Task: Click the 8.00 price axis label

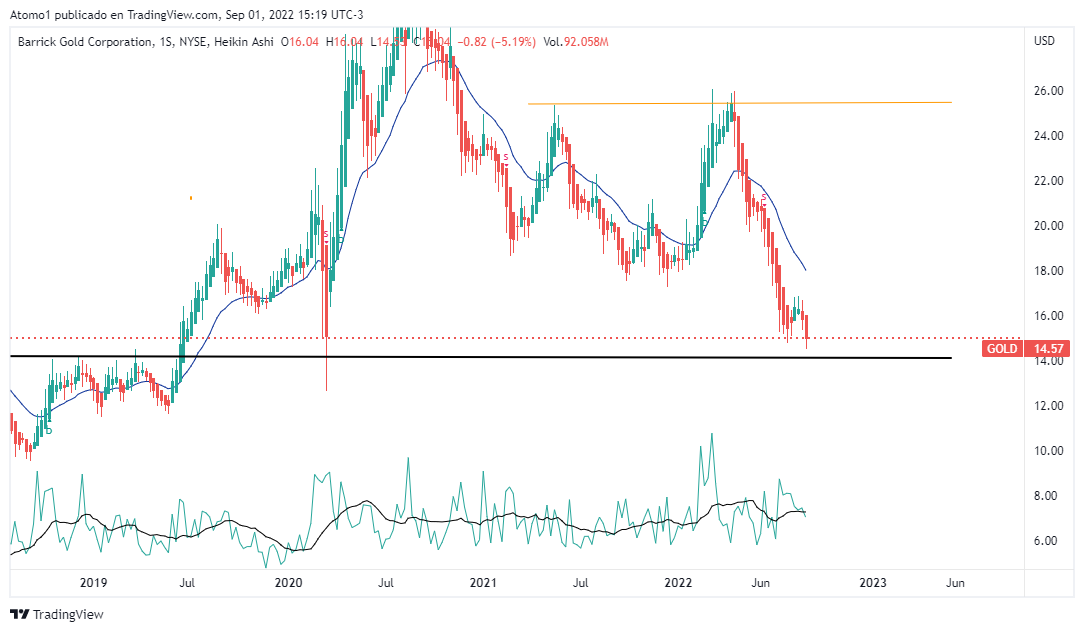Action: click(x=1045, y=495)
